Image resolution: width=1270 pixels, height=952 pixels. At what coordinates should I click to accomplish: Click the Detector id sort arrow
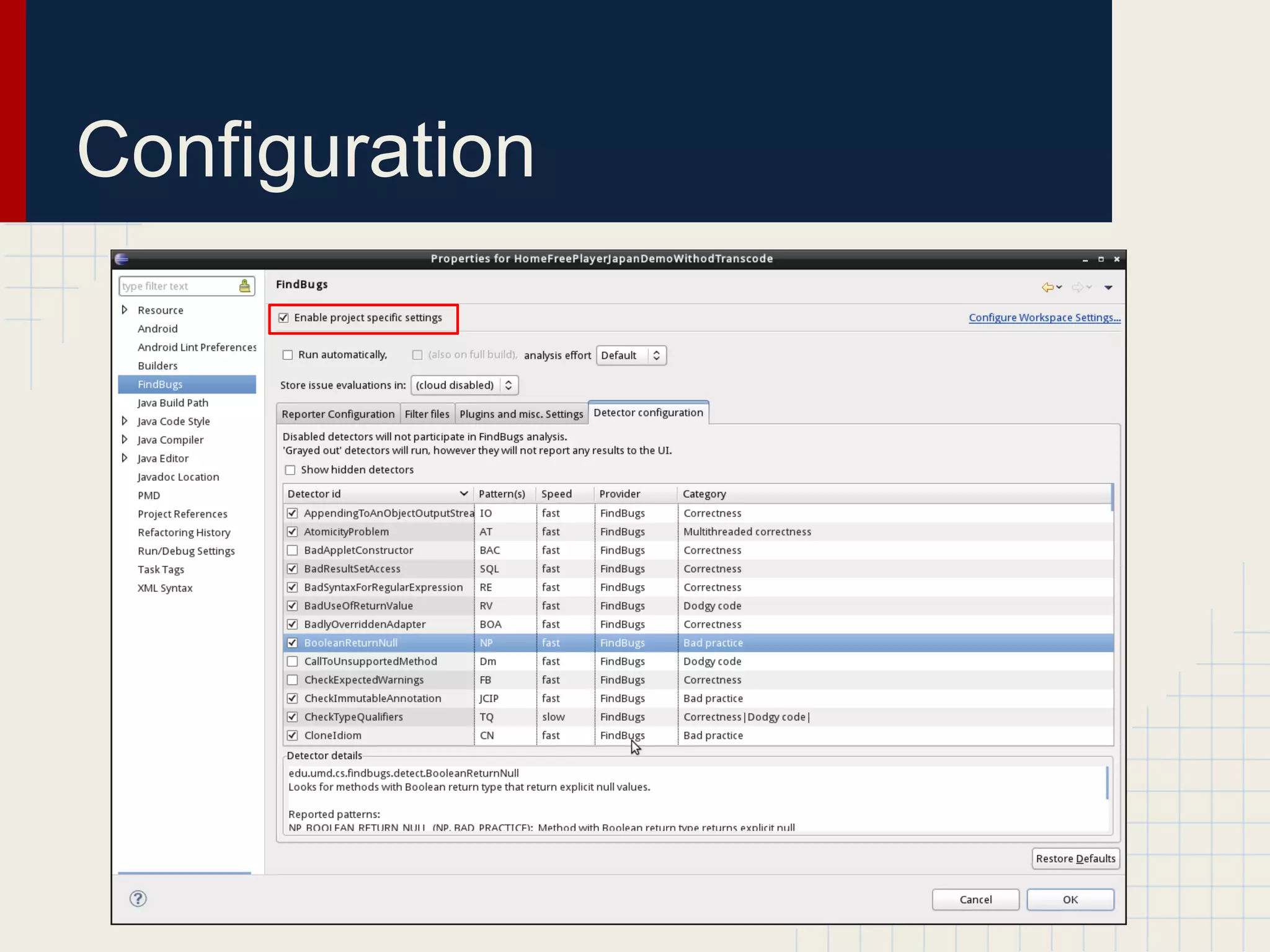[463, 493]
